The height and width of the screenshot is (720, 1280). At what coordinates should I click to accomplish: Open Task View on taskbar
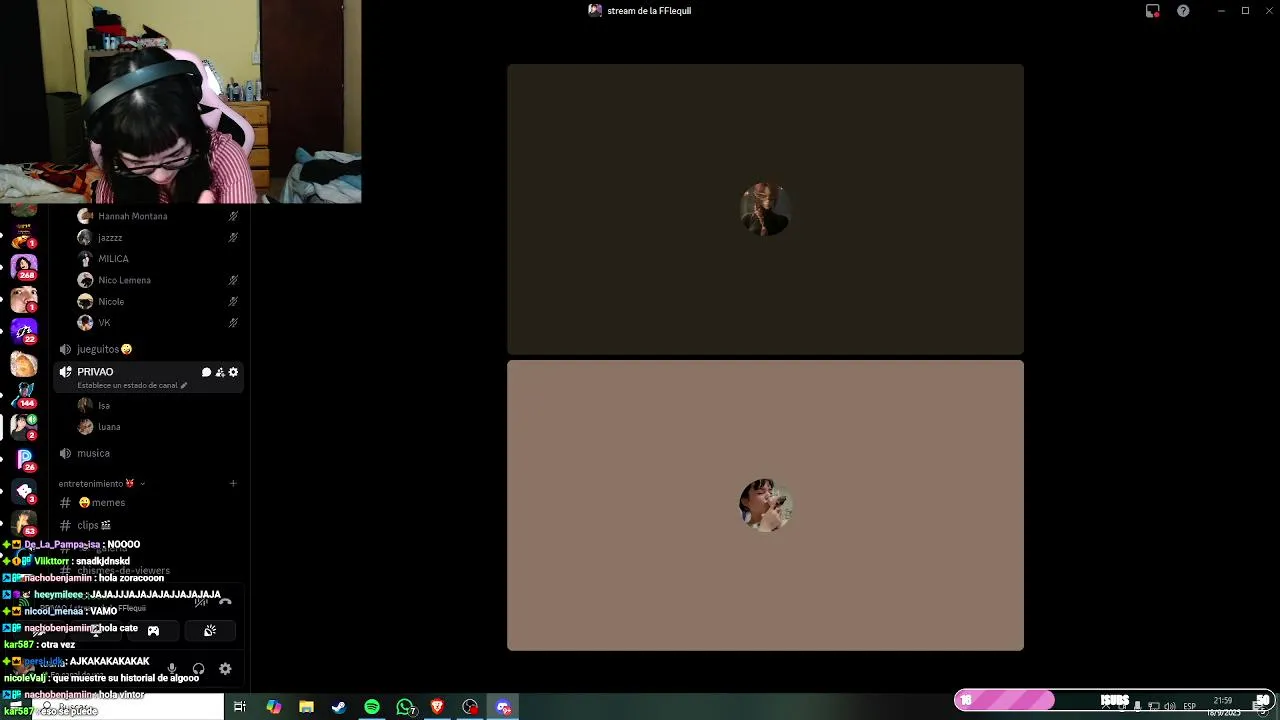pos(240,707)
